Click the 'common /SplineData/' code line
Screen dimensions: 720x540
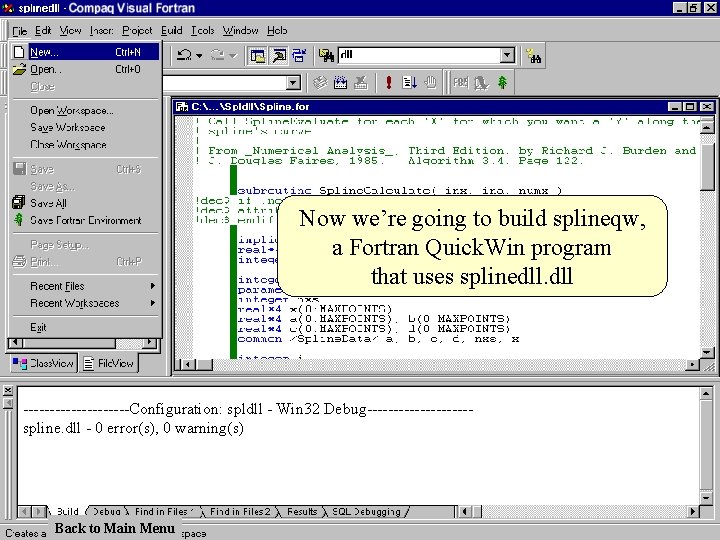point(378,339)
